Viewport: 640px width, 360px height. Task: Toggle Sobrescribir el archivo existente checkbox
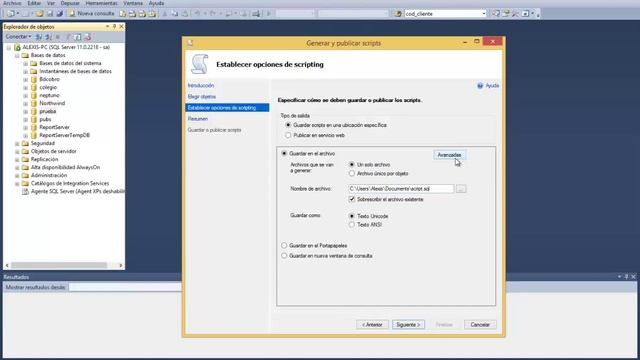352,199
